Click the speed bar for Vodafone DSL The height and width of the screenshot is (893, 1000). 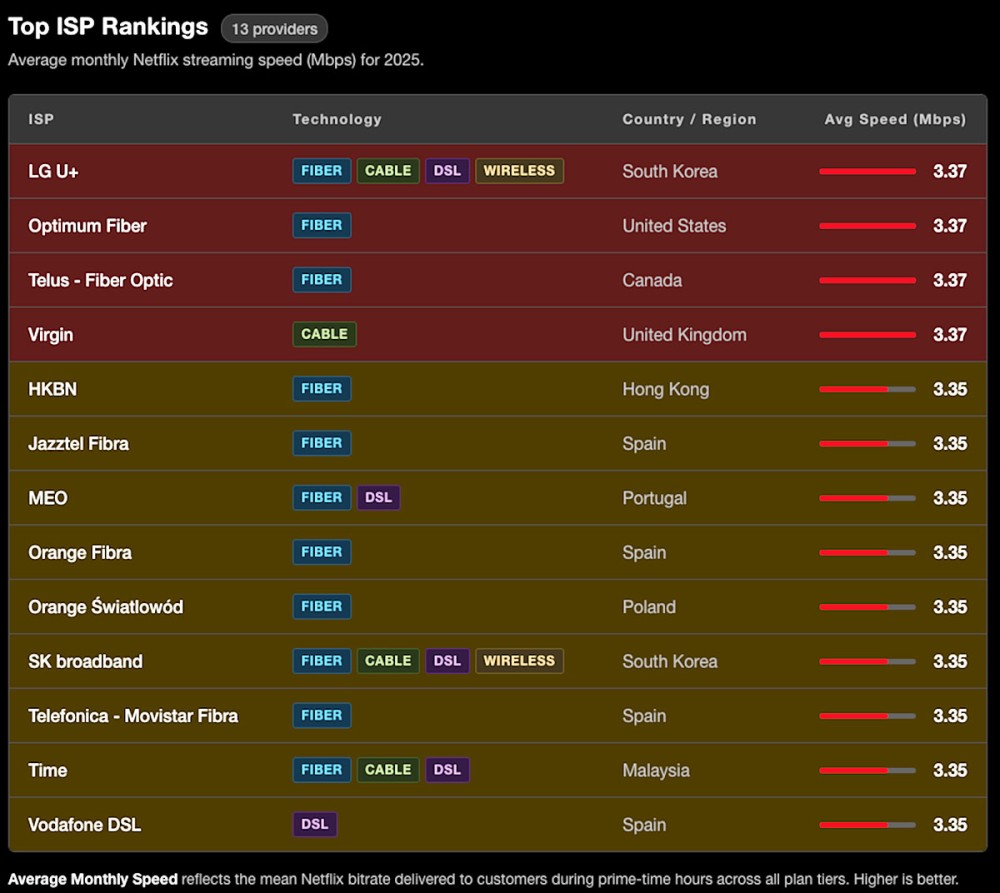(x=867, y=824)
